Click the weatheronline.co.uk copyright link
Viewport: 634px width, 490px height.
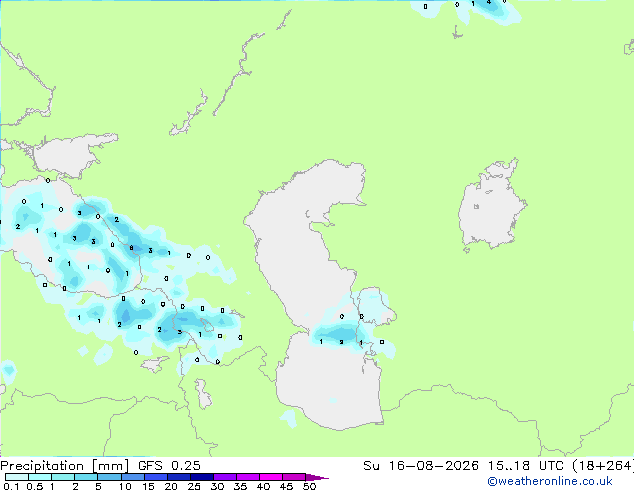click(x=550, y=481)
